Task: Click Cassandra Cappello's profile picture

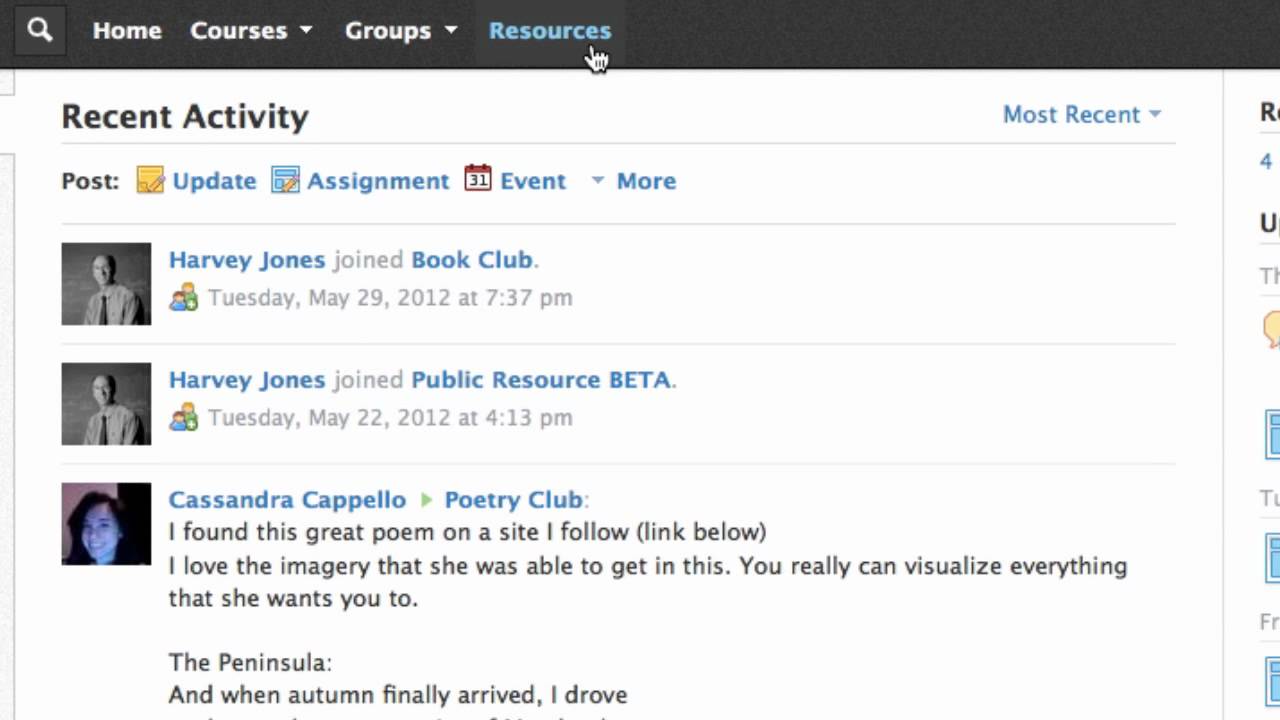Action: pyautogui.click(x=106, y=524)
